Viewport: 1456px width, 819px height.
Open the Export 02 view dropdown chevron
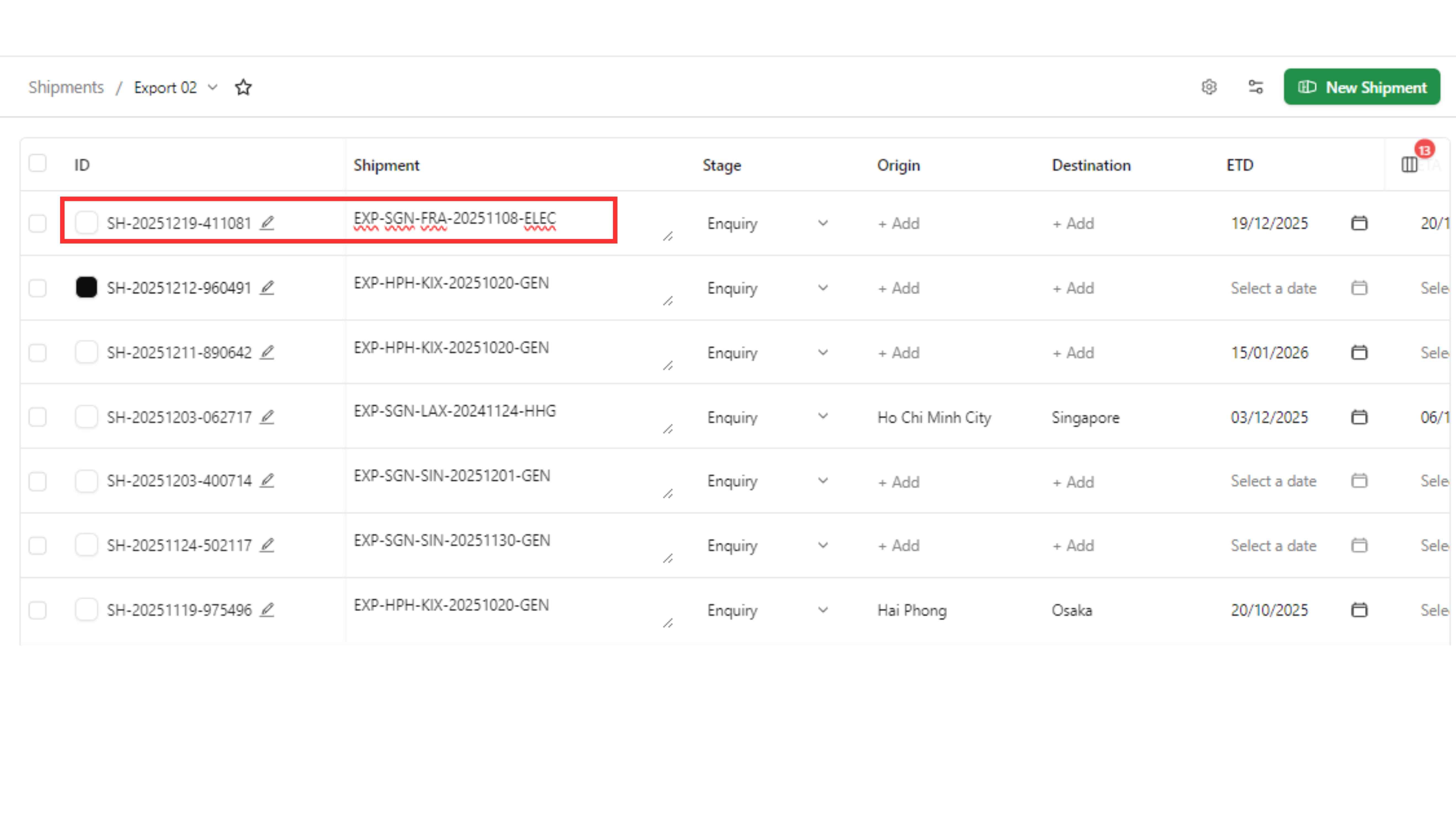[213, 87]
